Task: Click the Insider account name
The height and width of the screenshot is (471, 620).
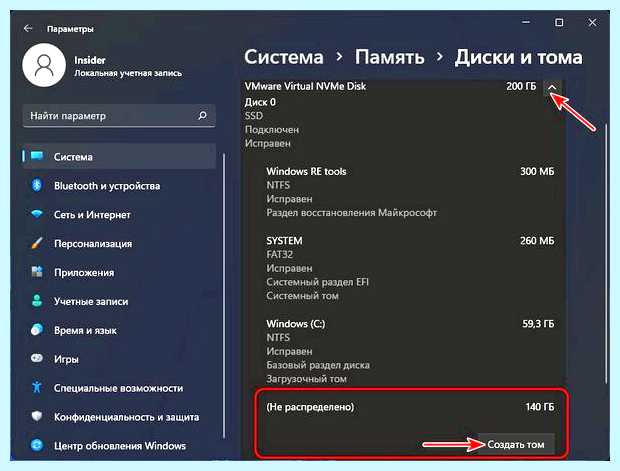Action: click(x=90, y=60)
